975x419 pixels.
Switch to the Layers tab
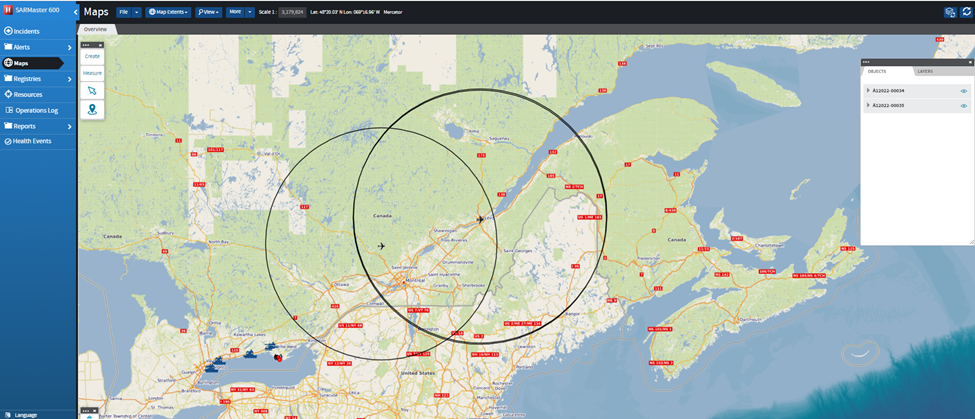click(x=925, y=72)
